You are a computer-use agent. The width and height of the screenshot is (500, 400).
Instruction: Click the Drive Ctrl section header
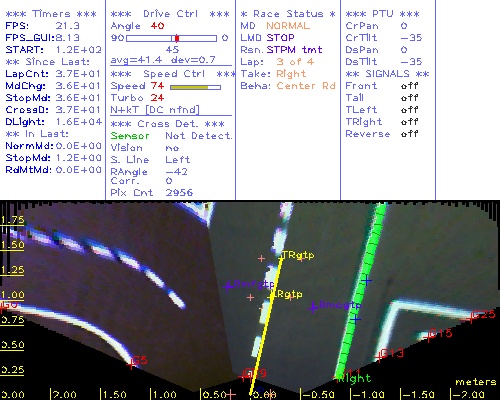170,14
